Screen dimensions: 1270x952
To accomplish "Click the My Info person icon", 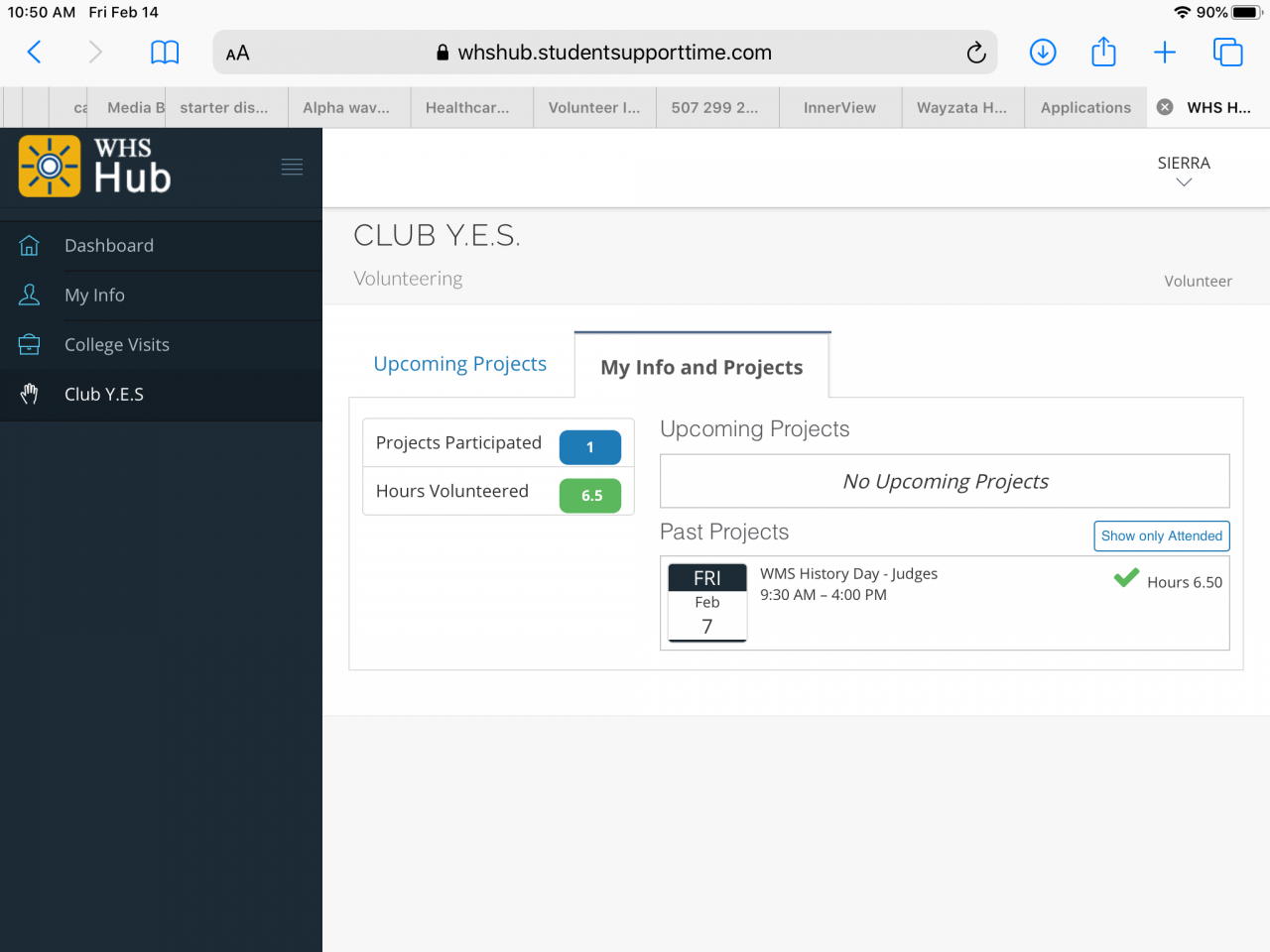I will click(30, 296).
